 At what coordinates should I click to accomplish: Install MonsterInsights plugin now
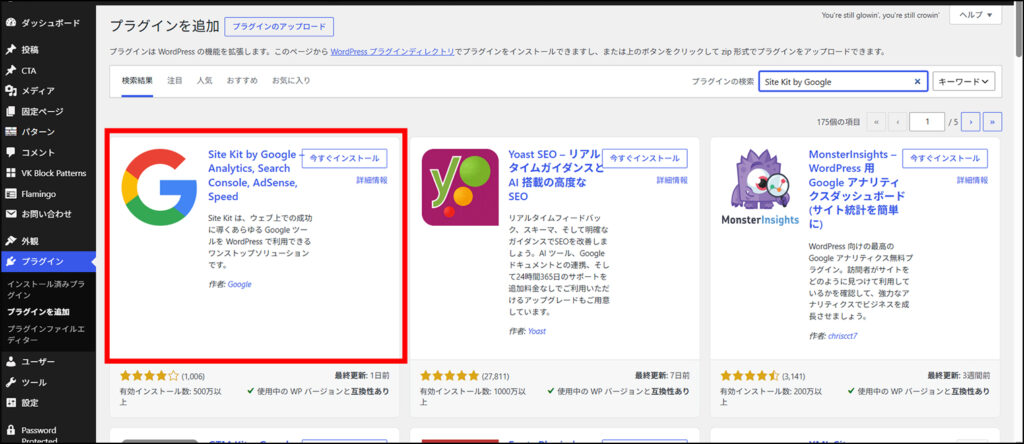(945, 159)
